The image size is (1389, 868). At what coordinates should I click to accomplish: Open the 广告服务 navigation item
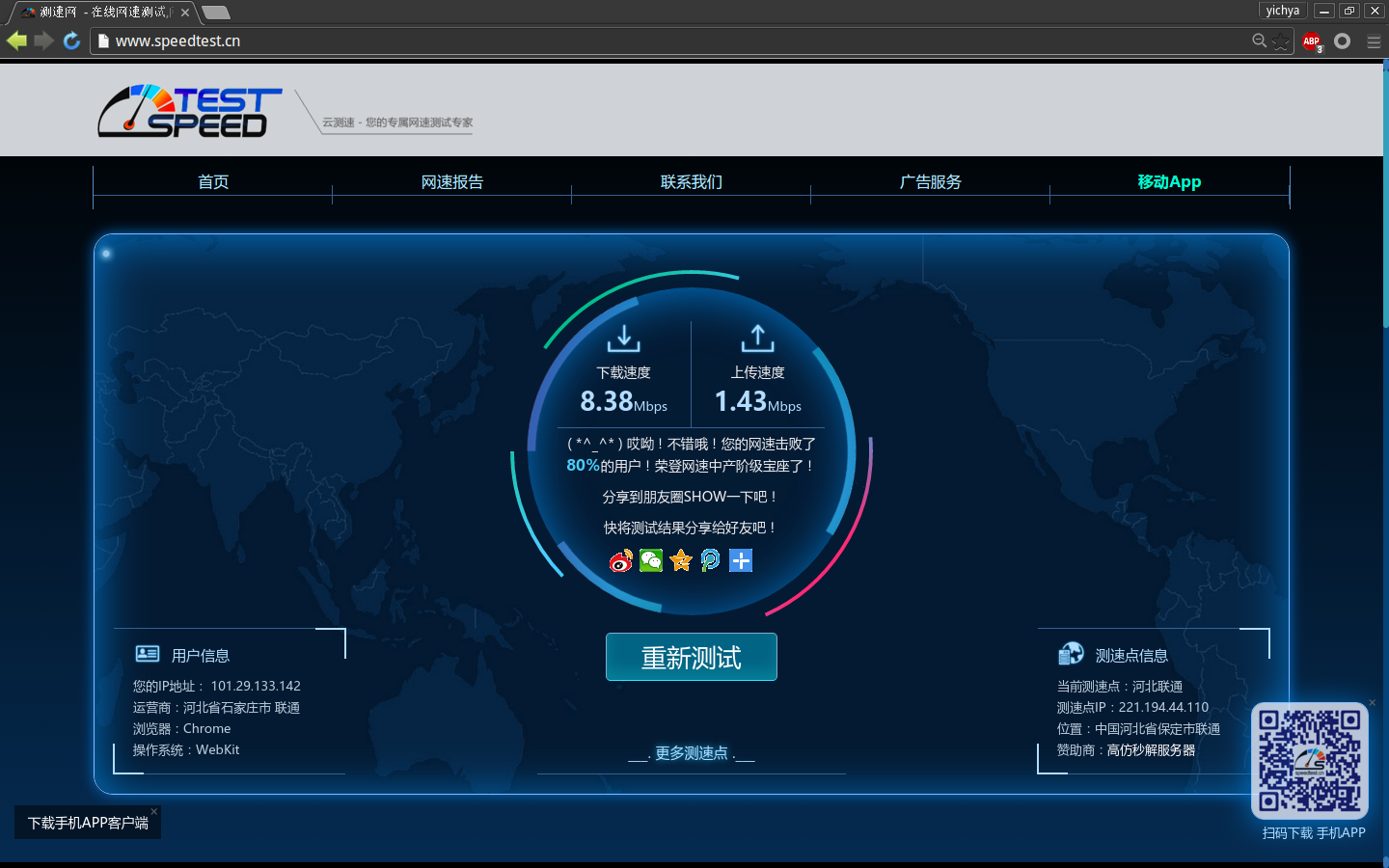[931, 181]
